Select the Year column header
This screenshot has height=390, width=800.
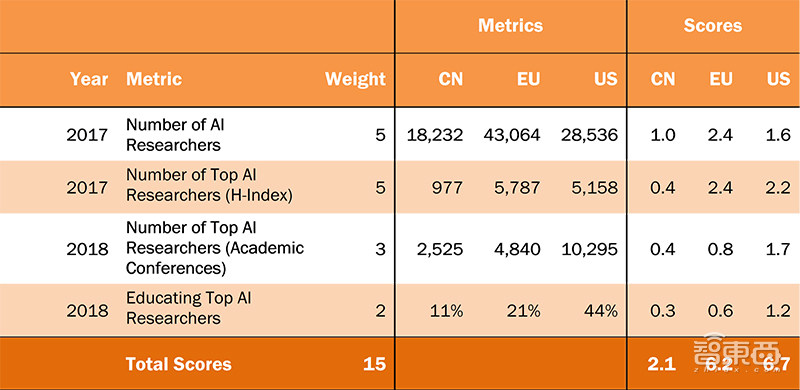point(89,79)
